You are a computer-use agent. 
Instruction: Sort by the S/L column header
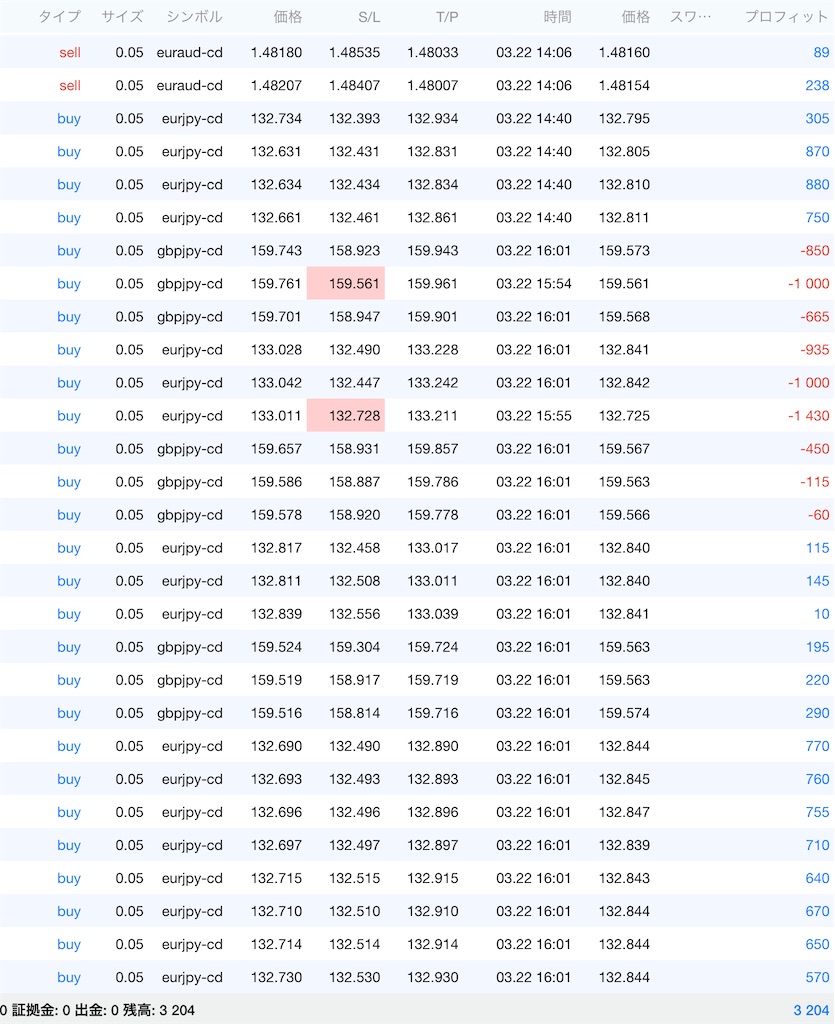(x=369, y=17)
